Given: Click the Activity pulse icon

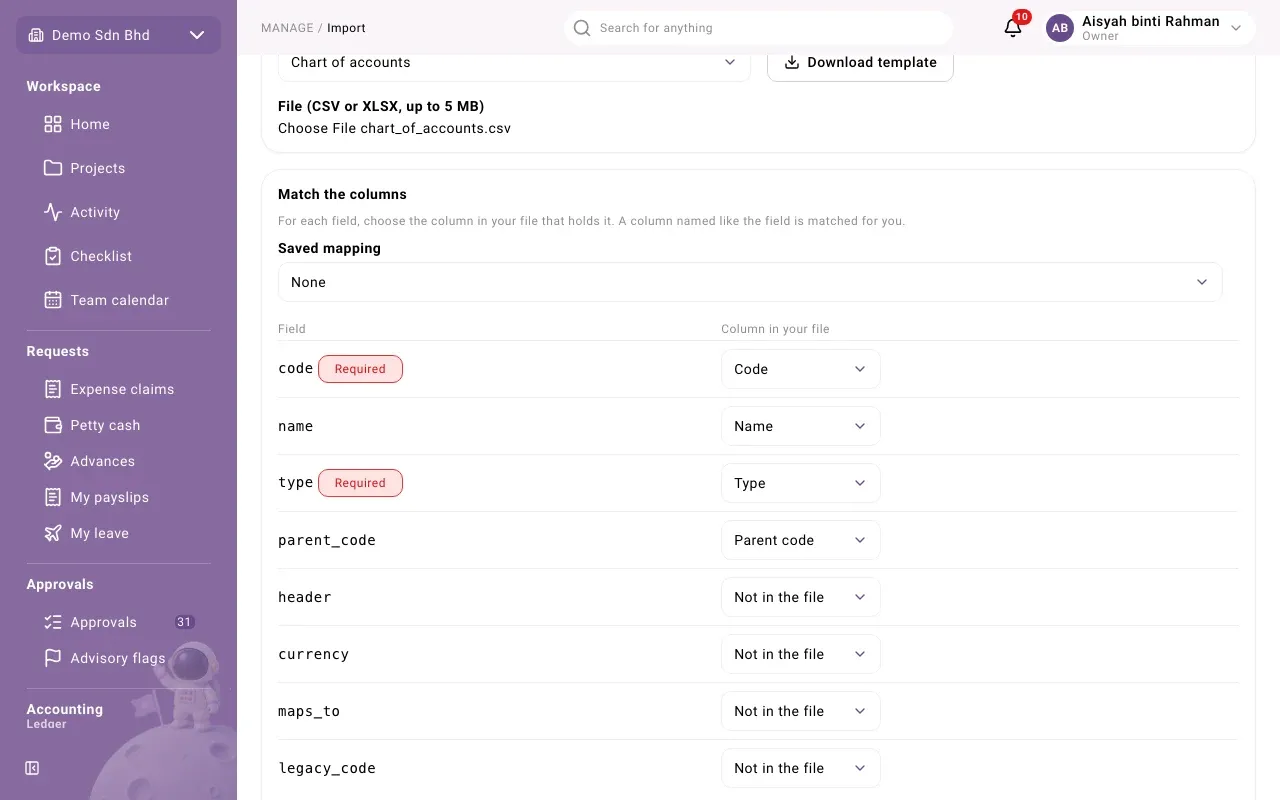Looking at the screenshot, I should click(53, 212).
